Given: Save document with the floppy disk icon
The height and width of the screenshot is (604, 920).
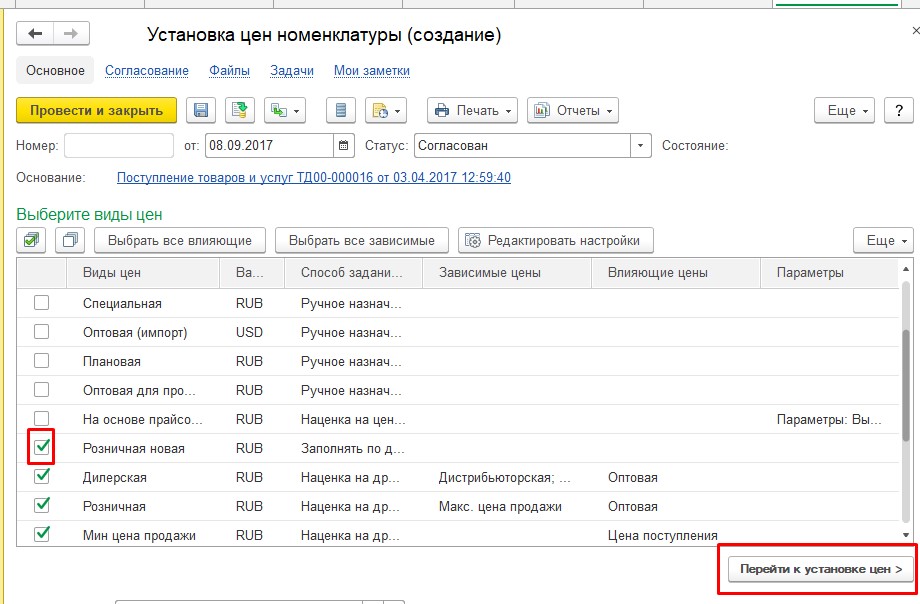Looking at the screenshot, I should [x=201, y=110].
